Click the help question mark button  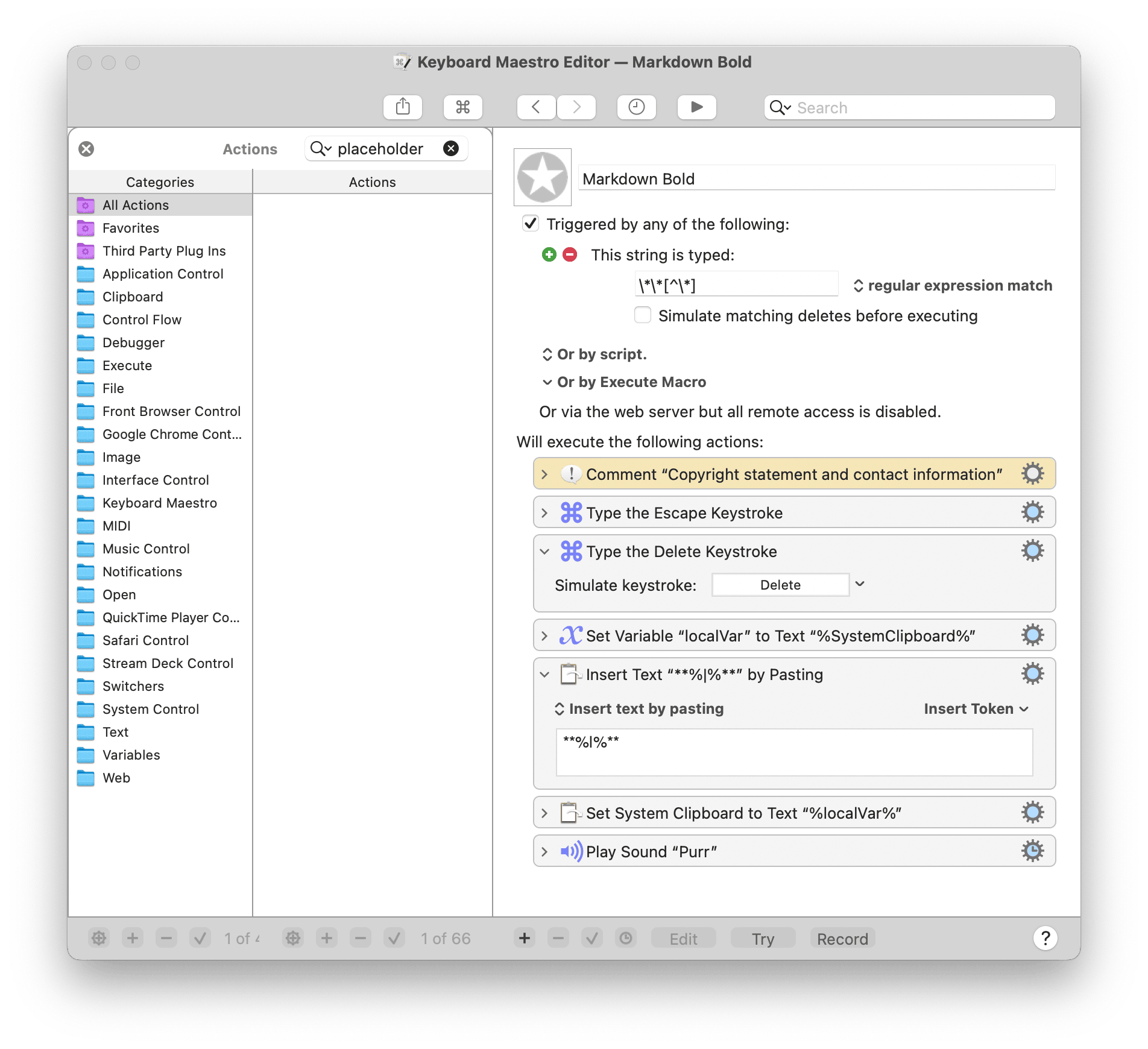[1045, 938]
